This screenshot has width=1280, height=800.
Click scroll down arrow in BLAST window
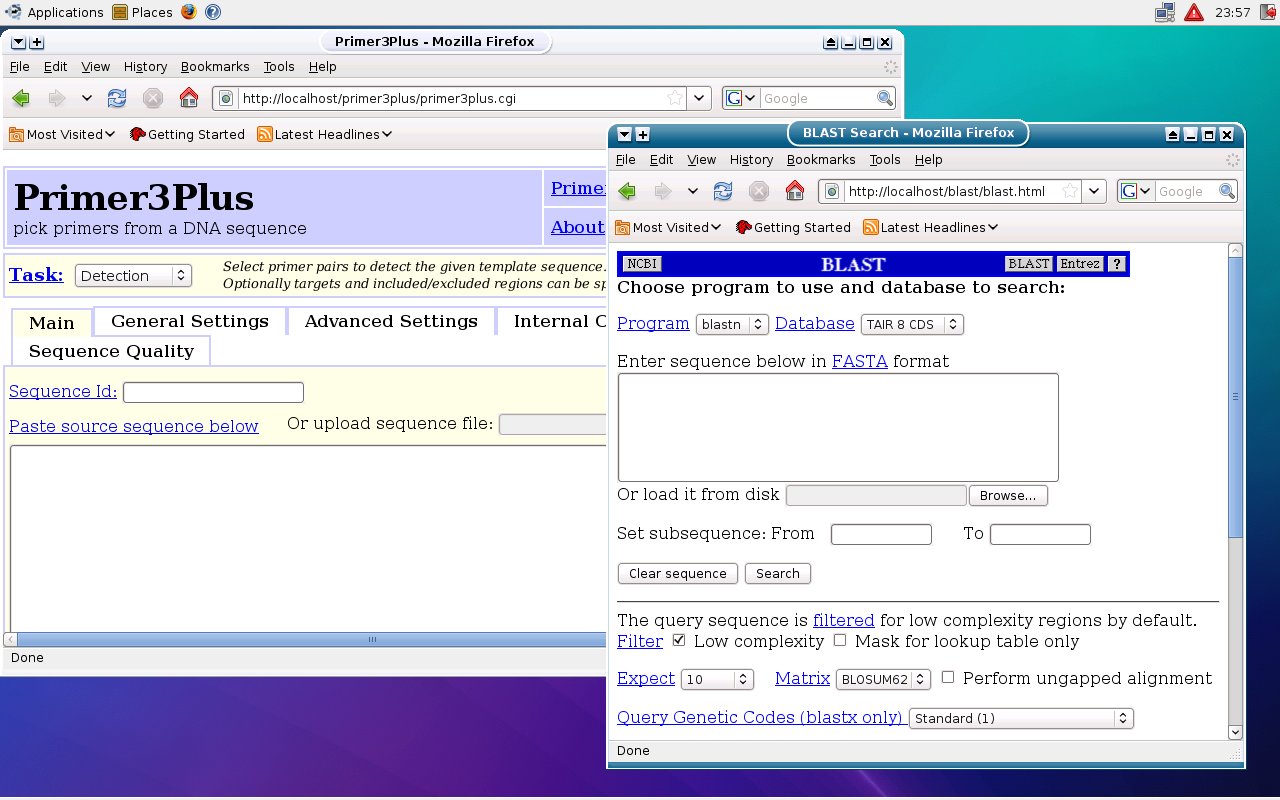(1235, 732)
